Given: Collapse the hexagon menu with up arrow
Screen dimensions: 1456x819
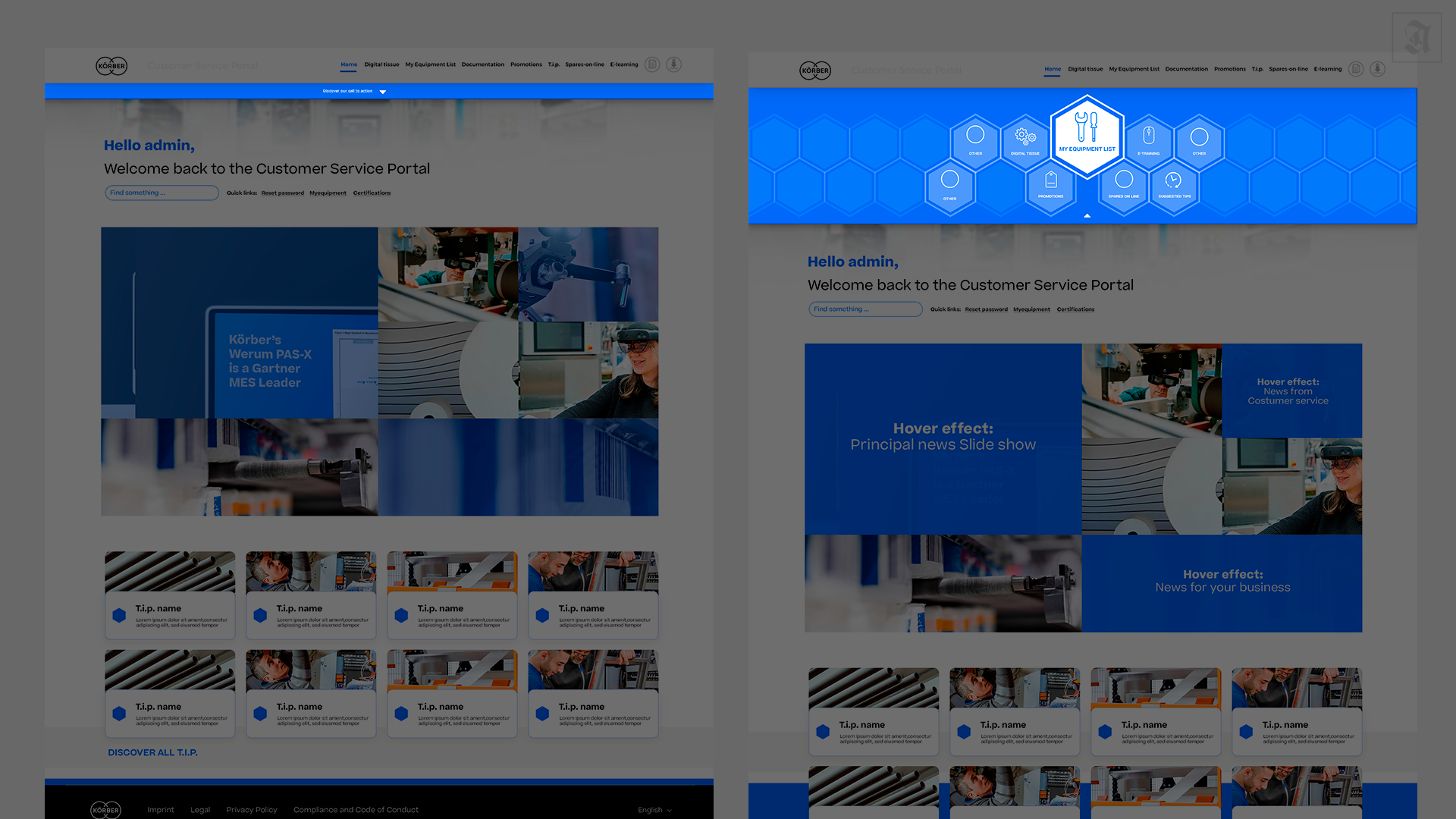Looking at the screenshot, I should click(1087, 216).
